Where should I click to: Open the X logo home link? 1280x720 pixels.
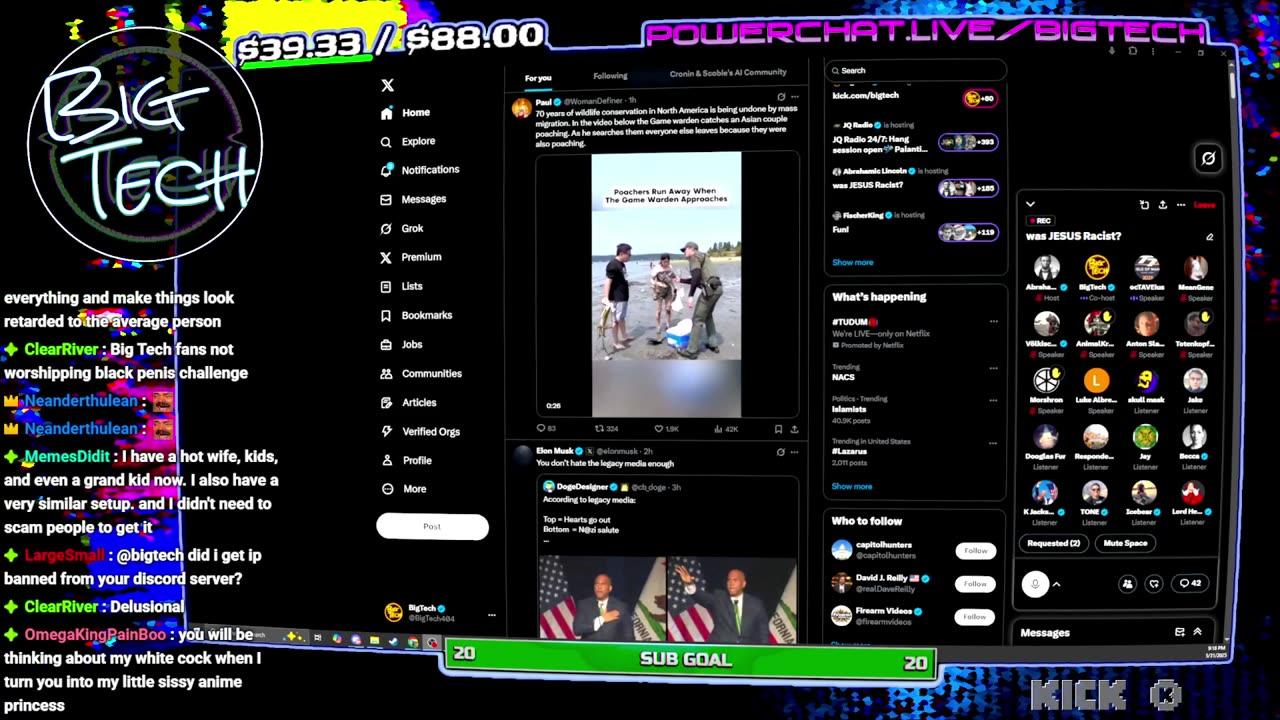click(387, 86)
